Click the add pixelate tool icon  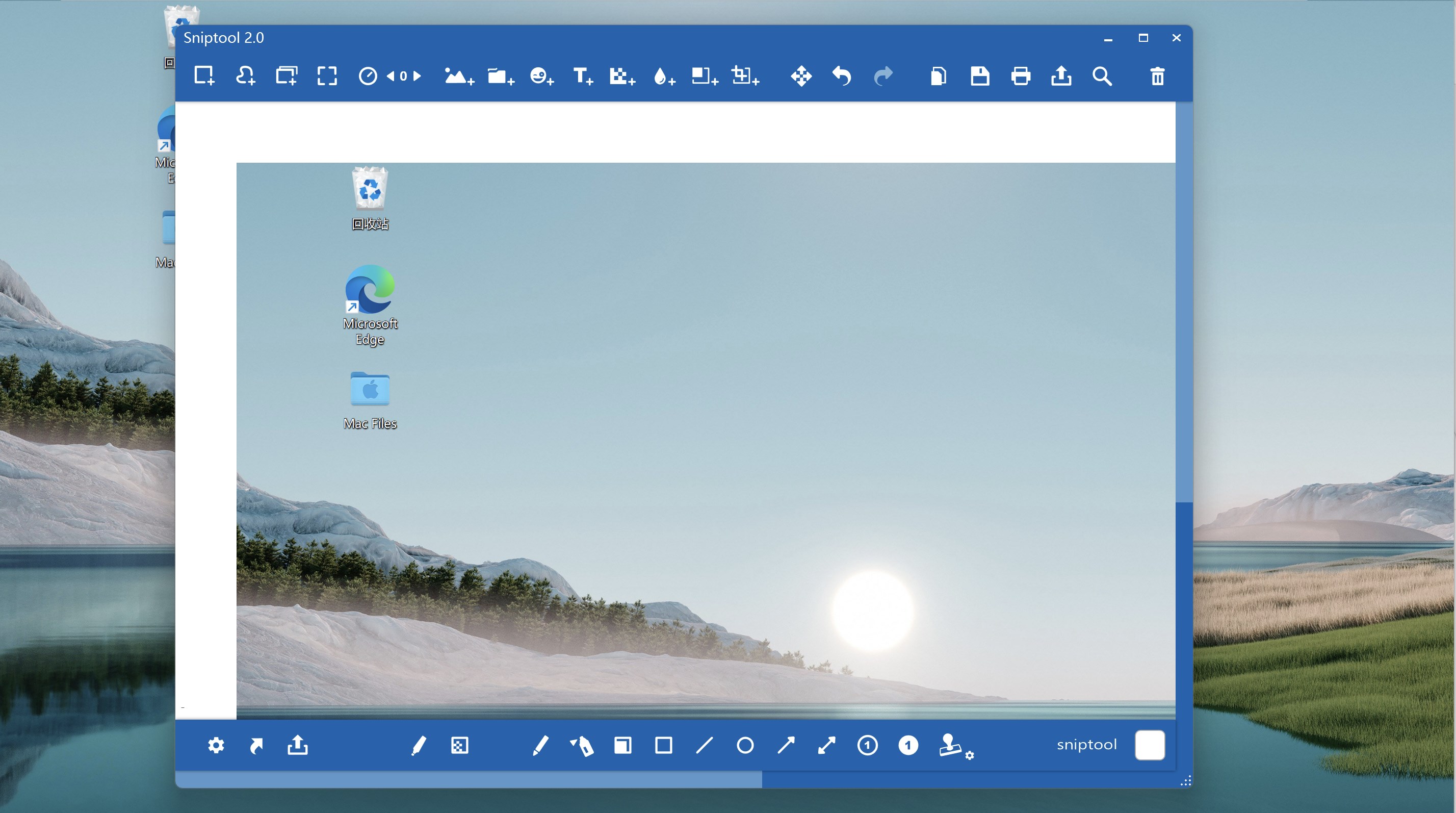coord(622,76)
